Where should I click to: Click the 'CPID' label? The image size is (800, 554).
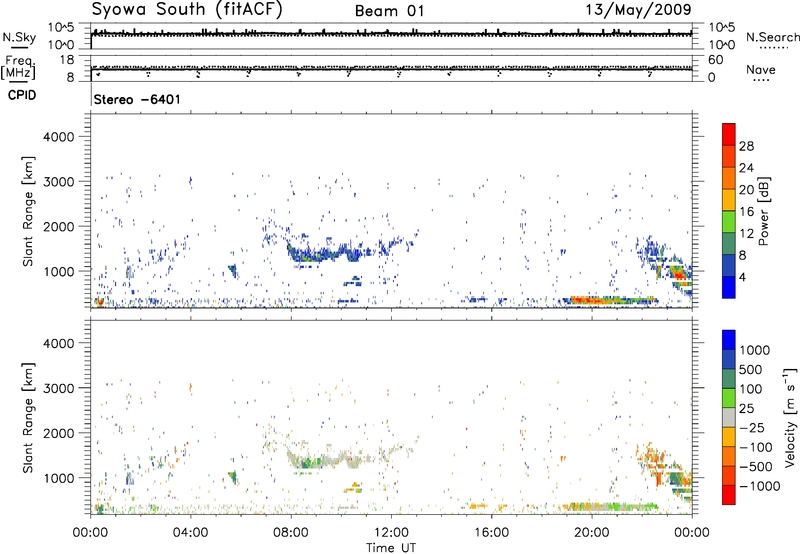click(x=22, y=95)
